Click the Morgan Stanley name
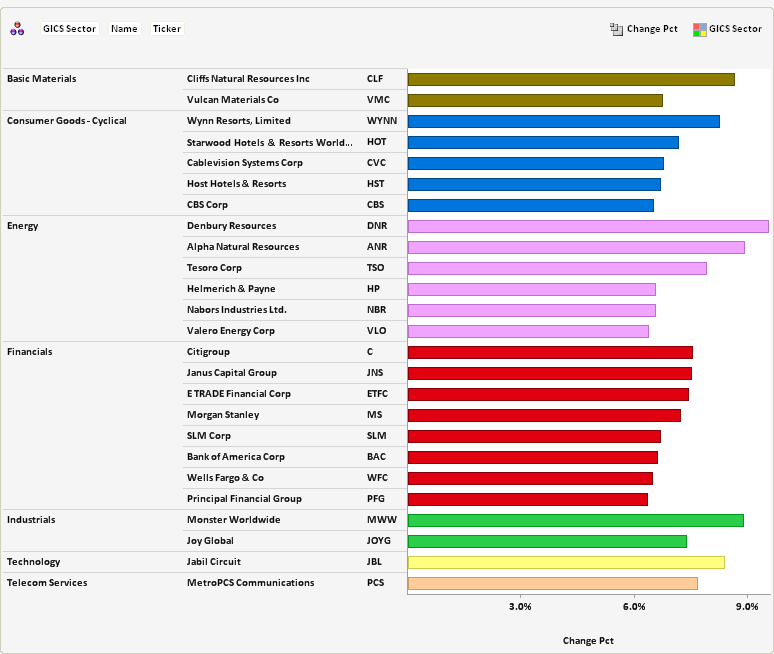This screenshot has width=774, height=654. [x=223, y=415]
